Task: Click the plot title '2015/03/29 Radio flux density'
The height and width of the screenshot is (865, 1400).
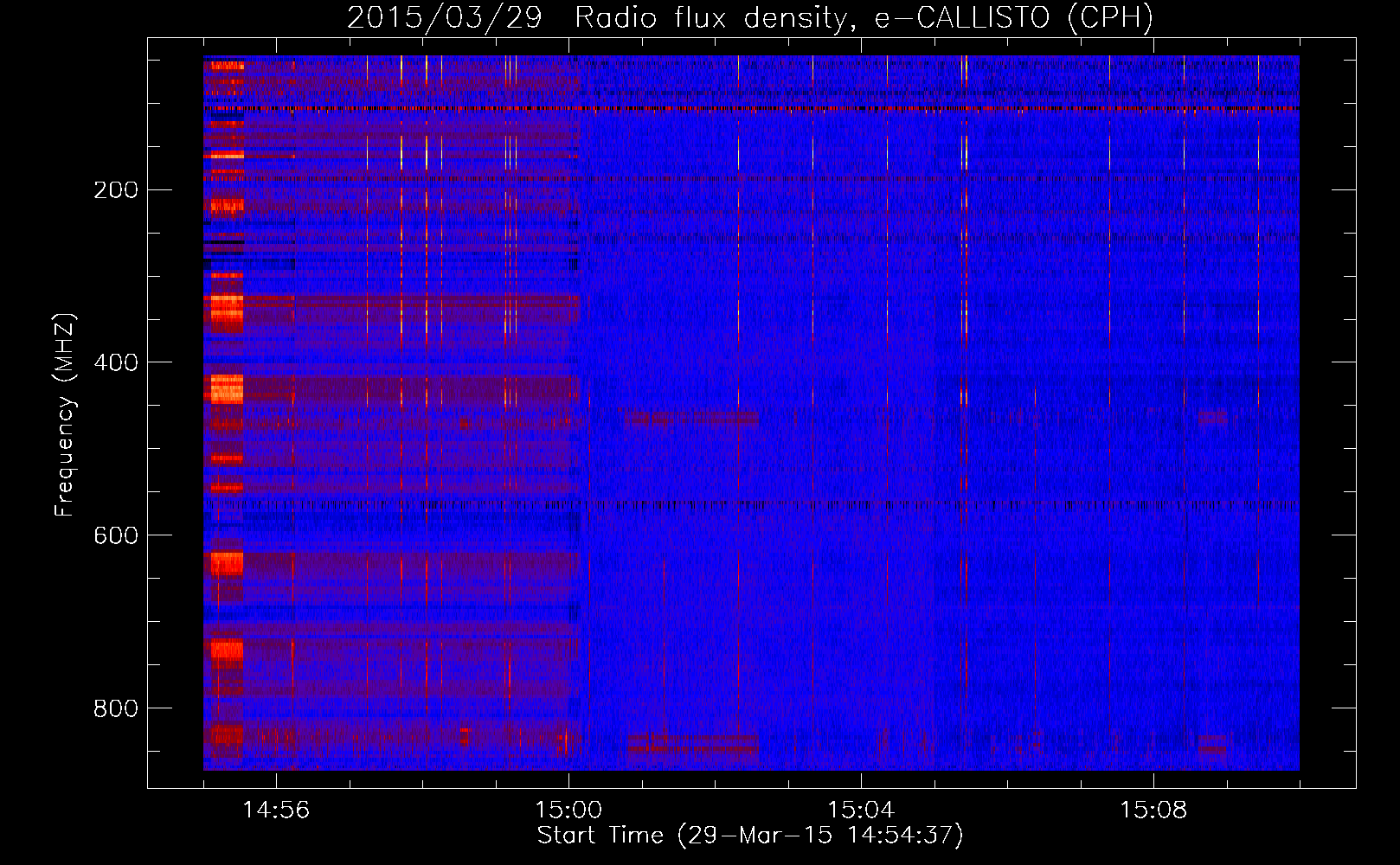Action: (595, 18)
